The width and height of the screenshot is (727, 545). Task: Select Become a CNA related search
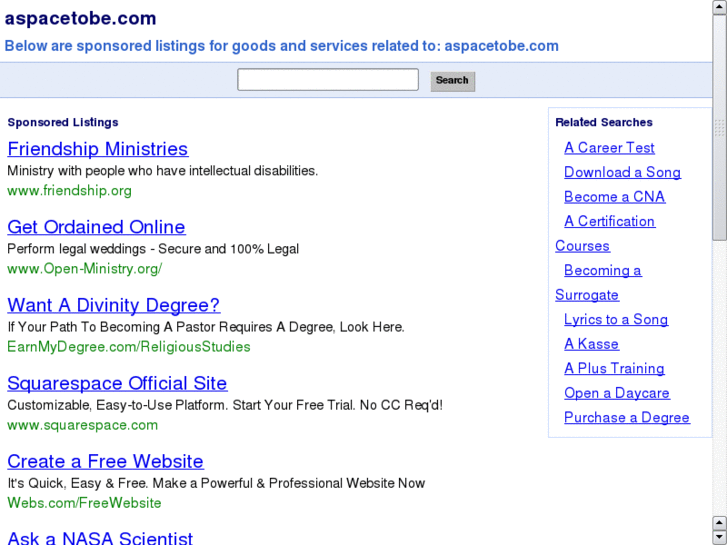(614, 197)
